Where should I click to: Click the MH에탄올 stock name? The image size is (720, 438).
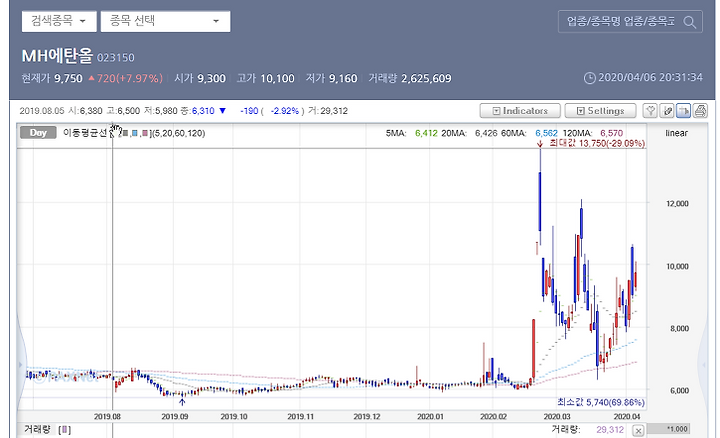[57, 56]
